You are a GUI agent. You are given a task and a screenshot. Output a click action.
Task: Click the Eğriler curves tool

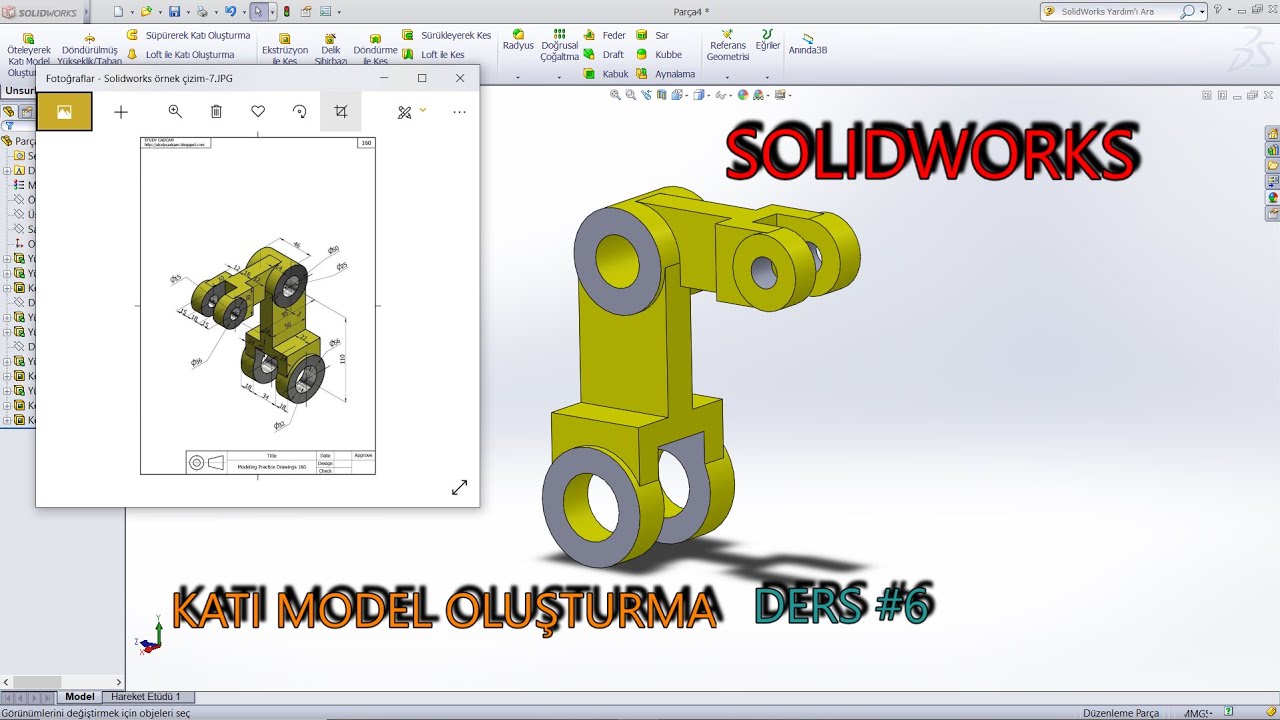767,40
